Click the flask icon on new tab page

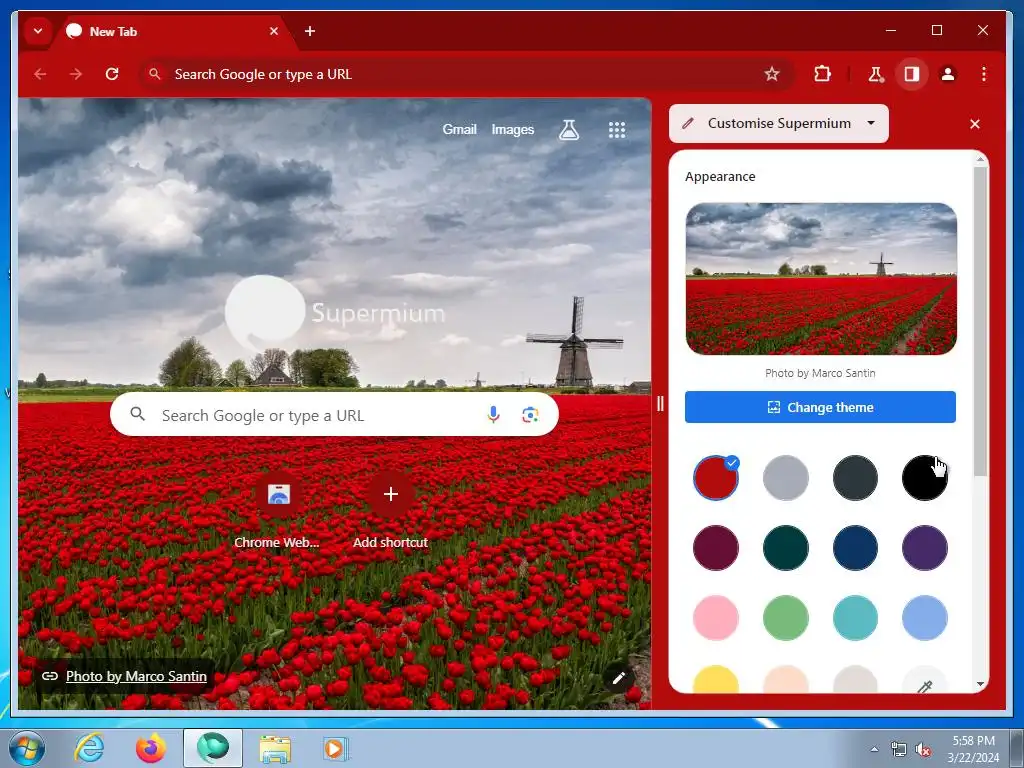tap(569, 130)
